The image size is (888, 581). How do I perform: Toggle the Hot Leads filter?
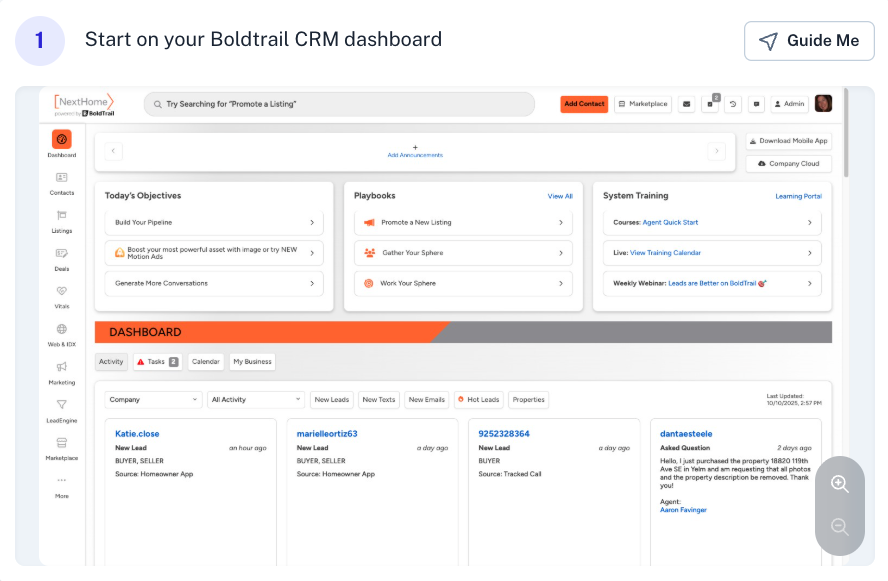478,400
